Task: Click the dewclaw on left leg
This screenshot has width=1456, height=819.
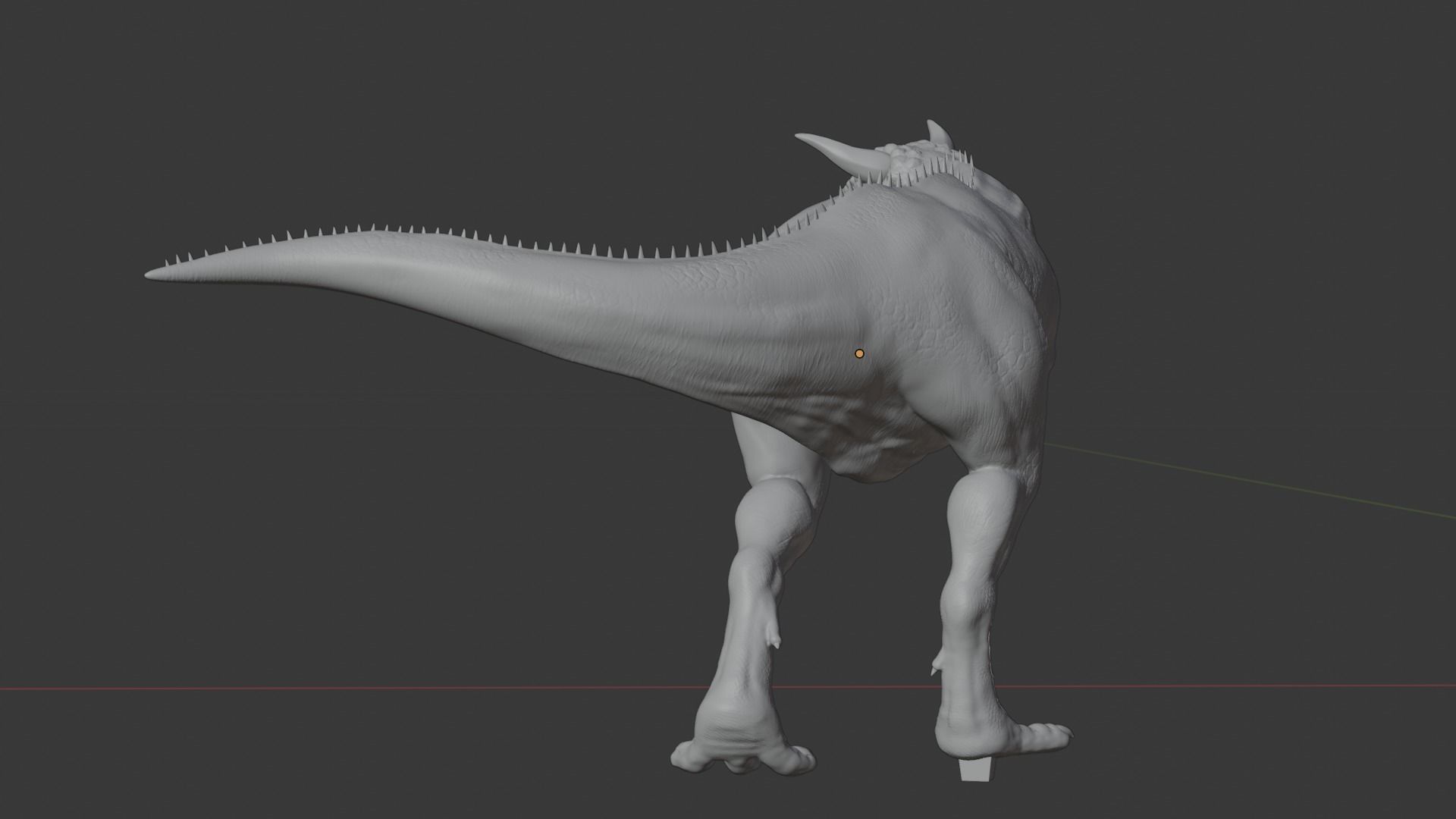Action: coord(774,641)
